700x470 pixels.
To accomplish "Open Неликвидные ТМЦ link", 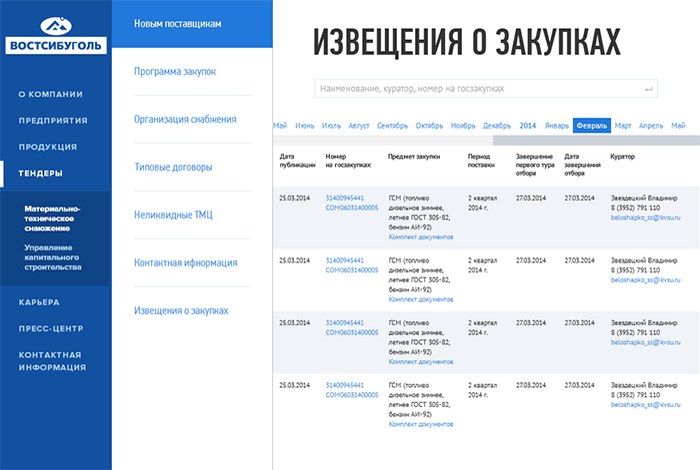I will click(173, 215).
